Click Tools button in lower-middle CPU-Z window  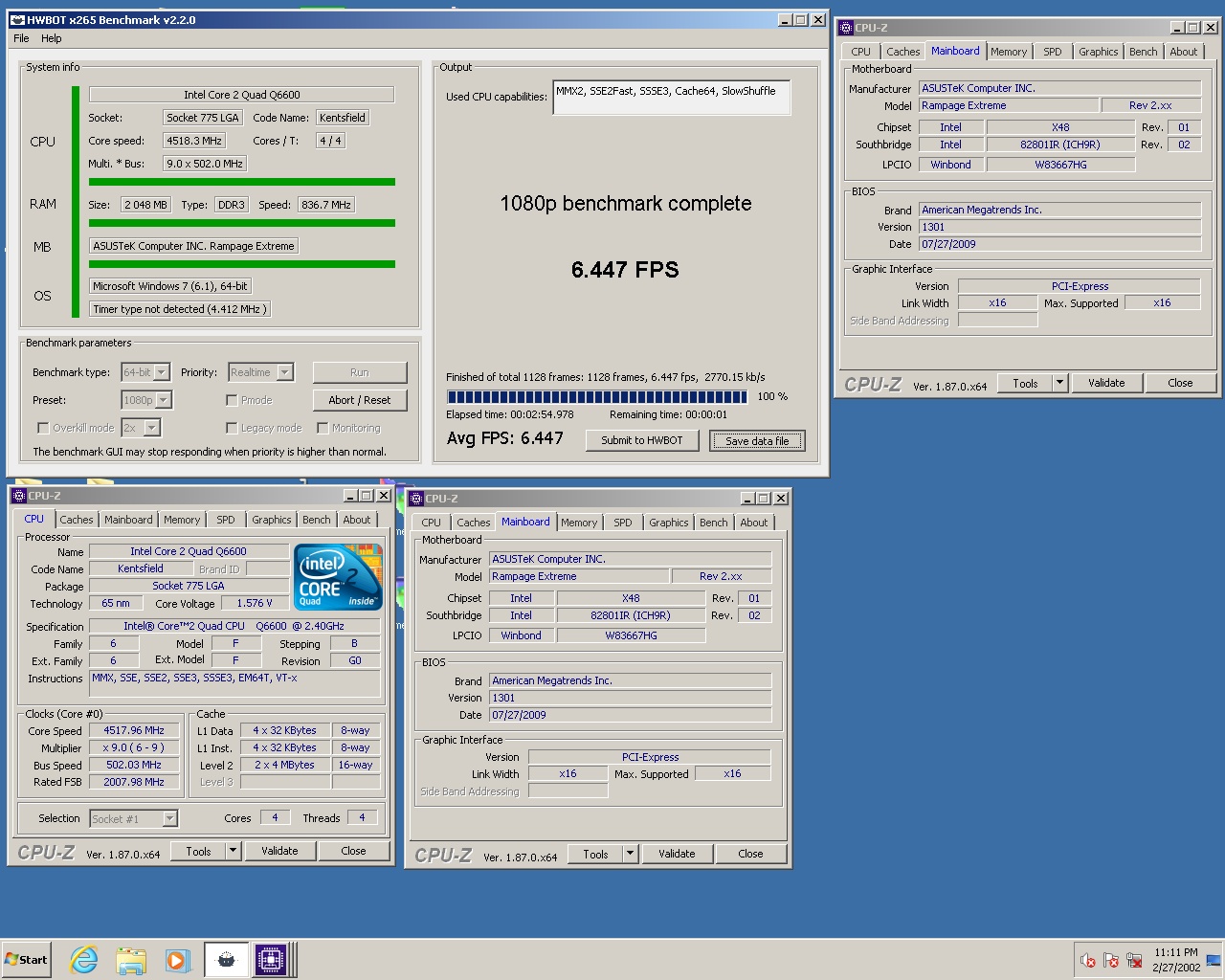point(596,854)
